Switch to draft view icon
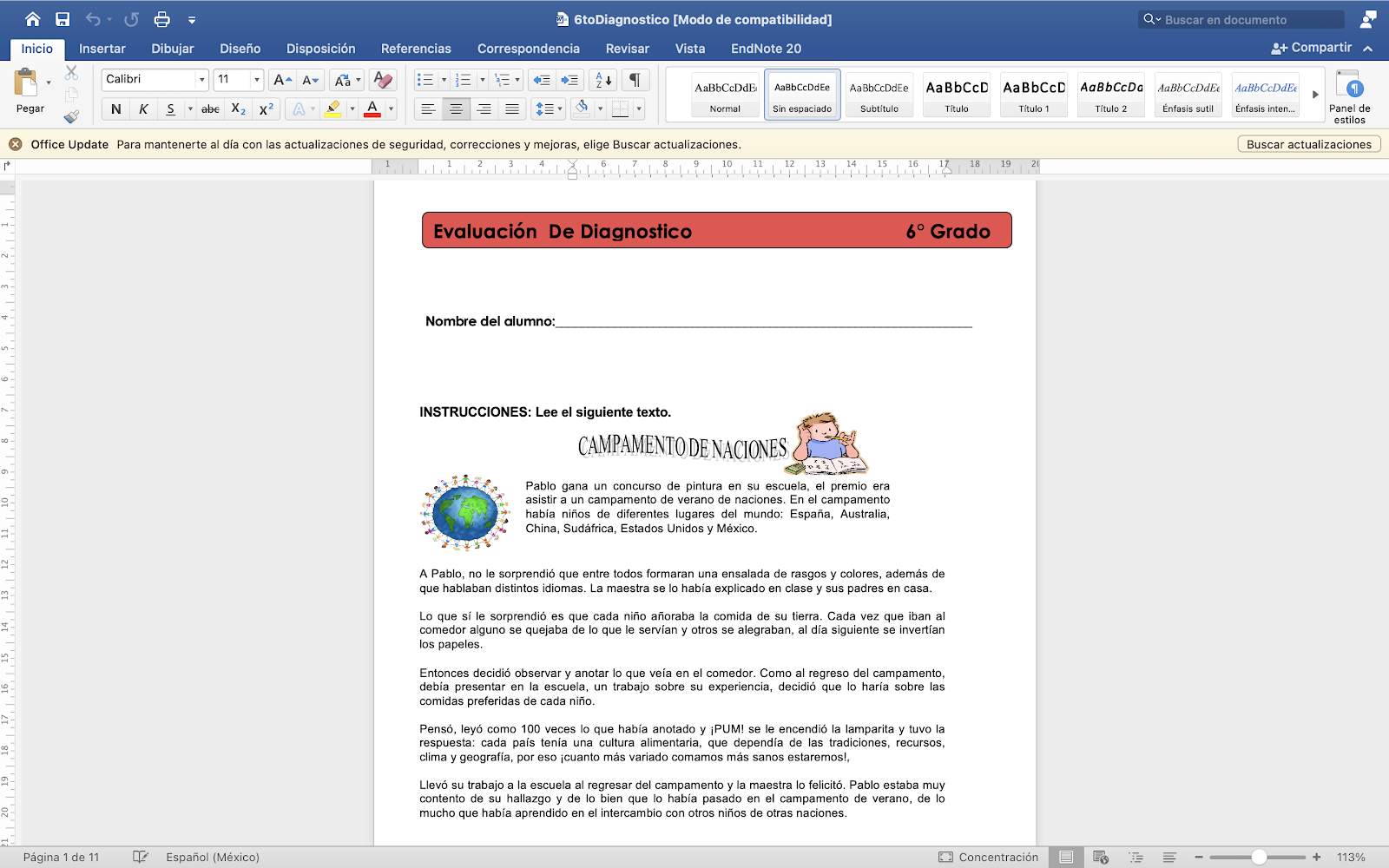1389x868 pixels. [1169, 857]
